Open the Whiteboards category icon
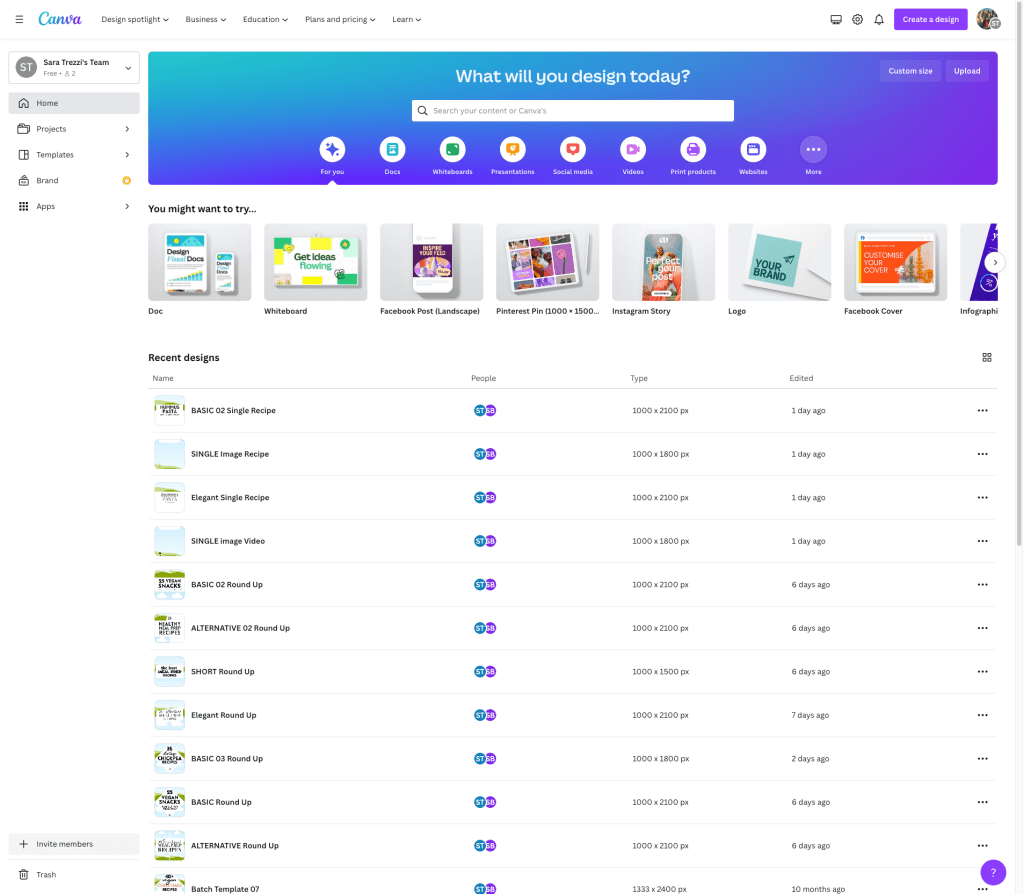1023x894 pixels. (x=452, y=150)
